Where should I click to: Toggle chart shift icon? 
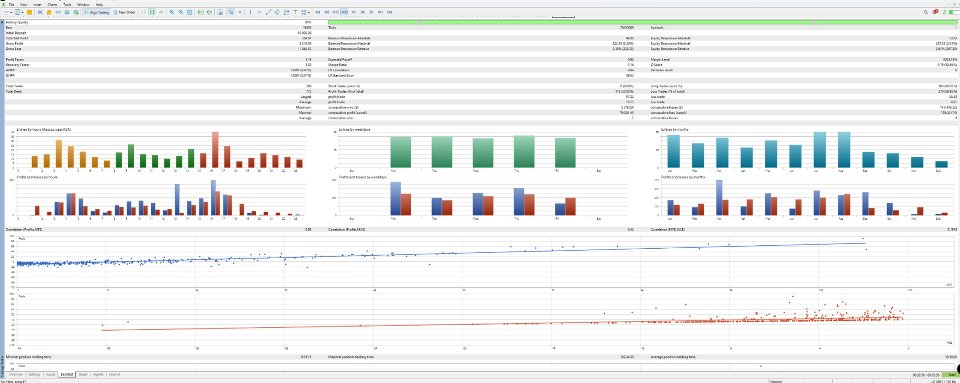pos(209,12)
